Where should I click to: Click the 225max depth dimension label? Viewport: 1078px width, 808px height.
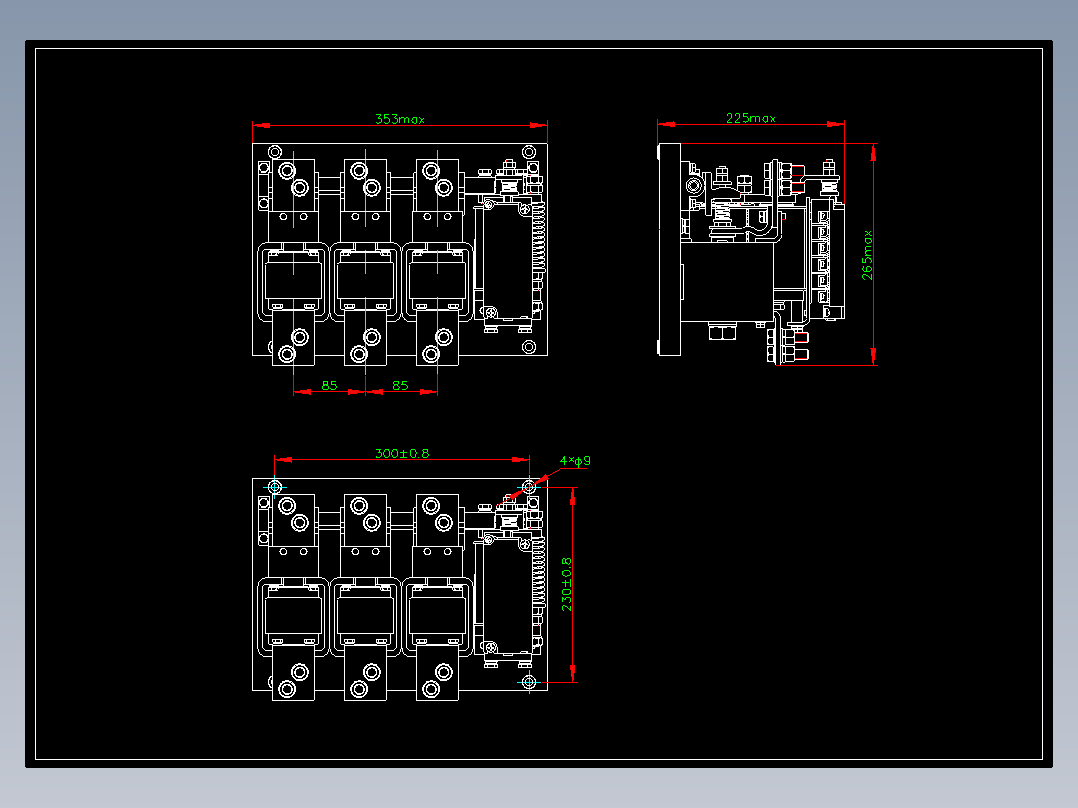pyautogui.click(x=751, y=118)
